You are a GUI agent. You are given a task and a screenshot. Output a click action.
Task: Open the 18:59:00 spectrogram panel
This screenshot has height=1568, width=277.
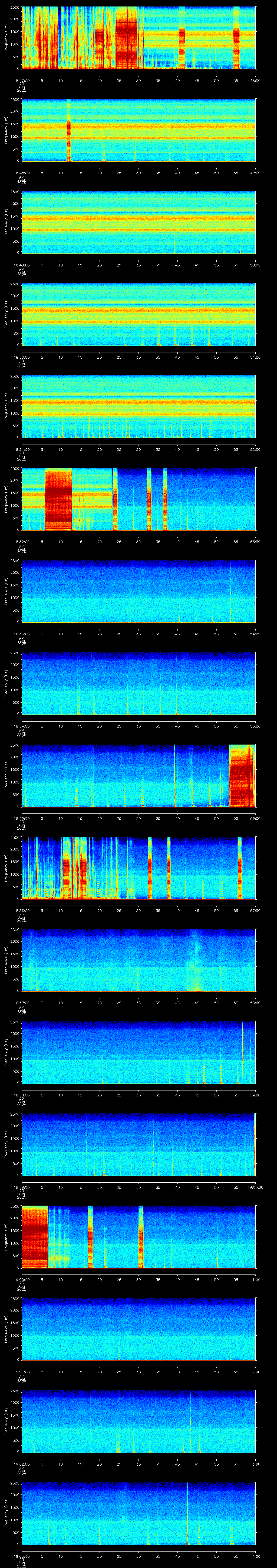(138, 1144)
